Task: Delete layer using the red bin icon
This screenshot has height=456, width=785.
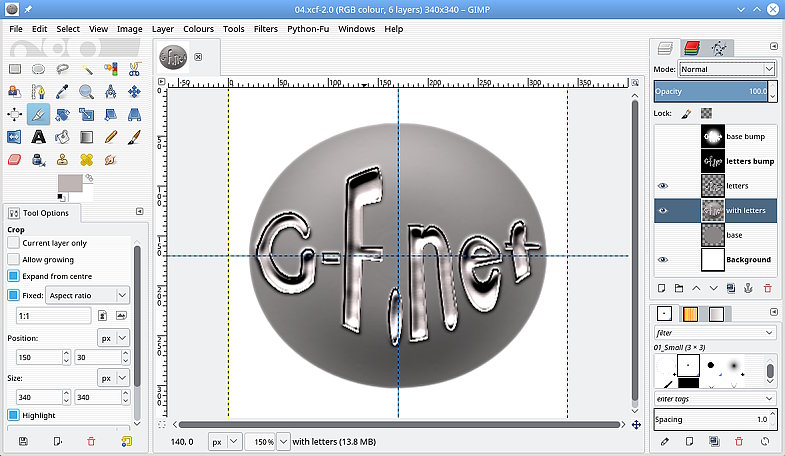Action: 767,288
